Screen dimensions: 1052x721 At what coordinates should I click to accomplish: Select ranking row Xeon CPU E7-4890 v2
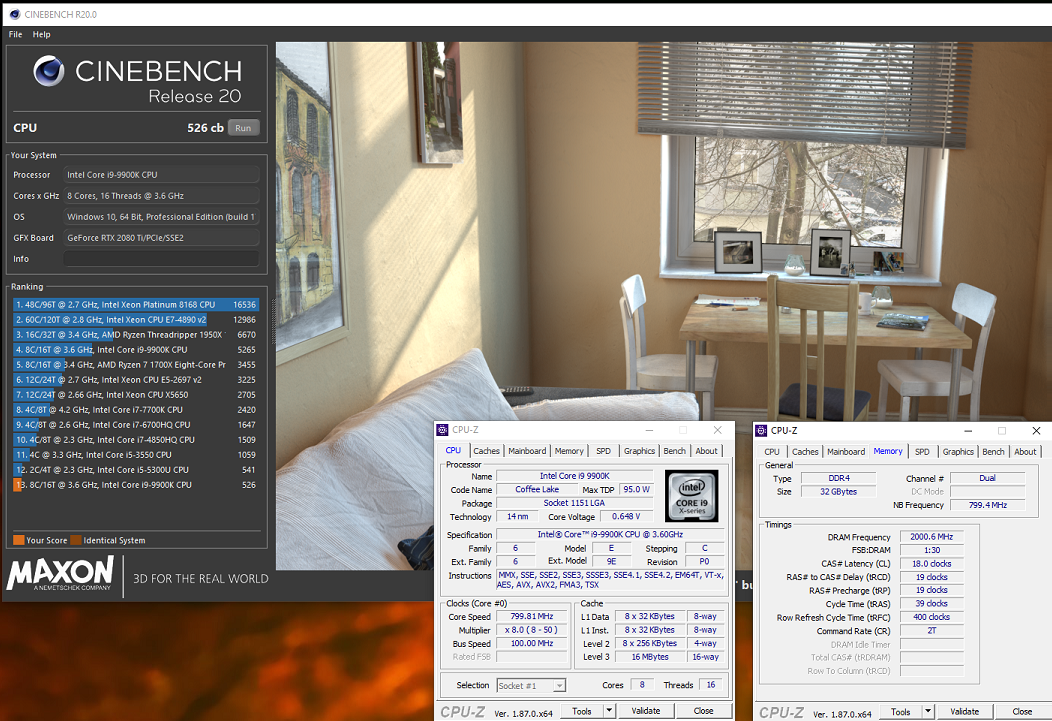pyautogui.click(x=136, y=320)
